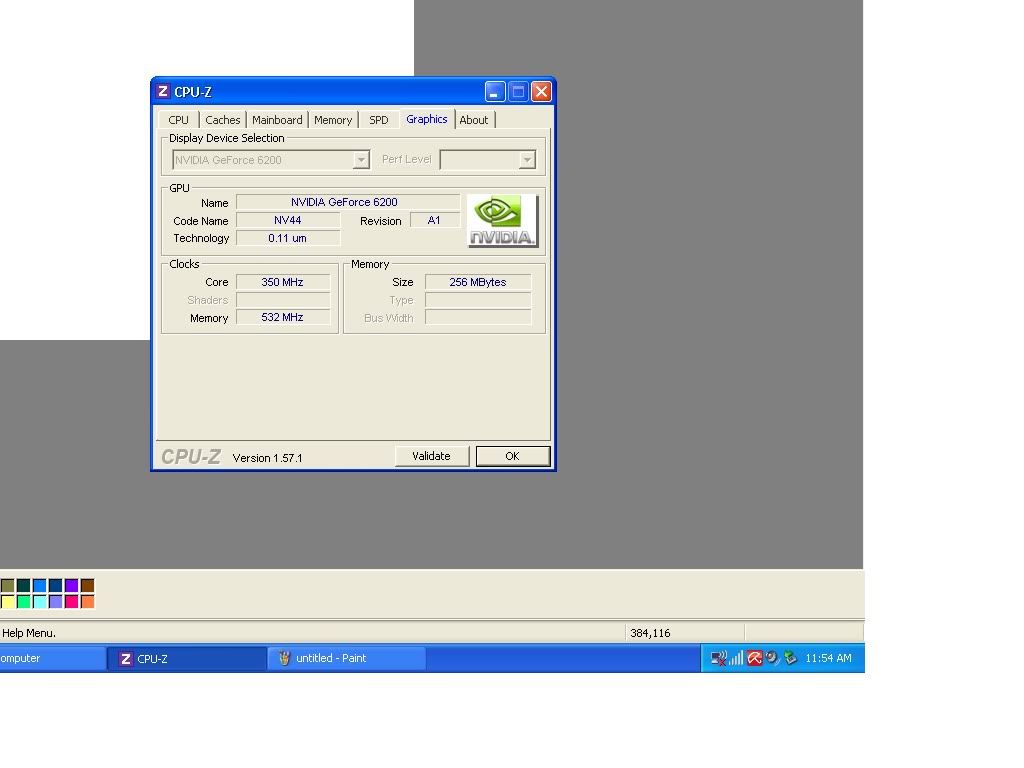Choose the violet color swatch in Paint
Viewport: 1024px width, 768px height.
(x=72, y=585)
